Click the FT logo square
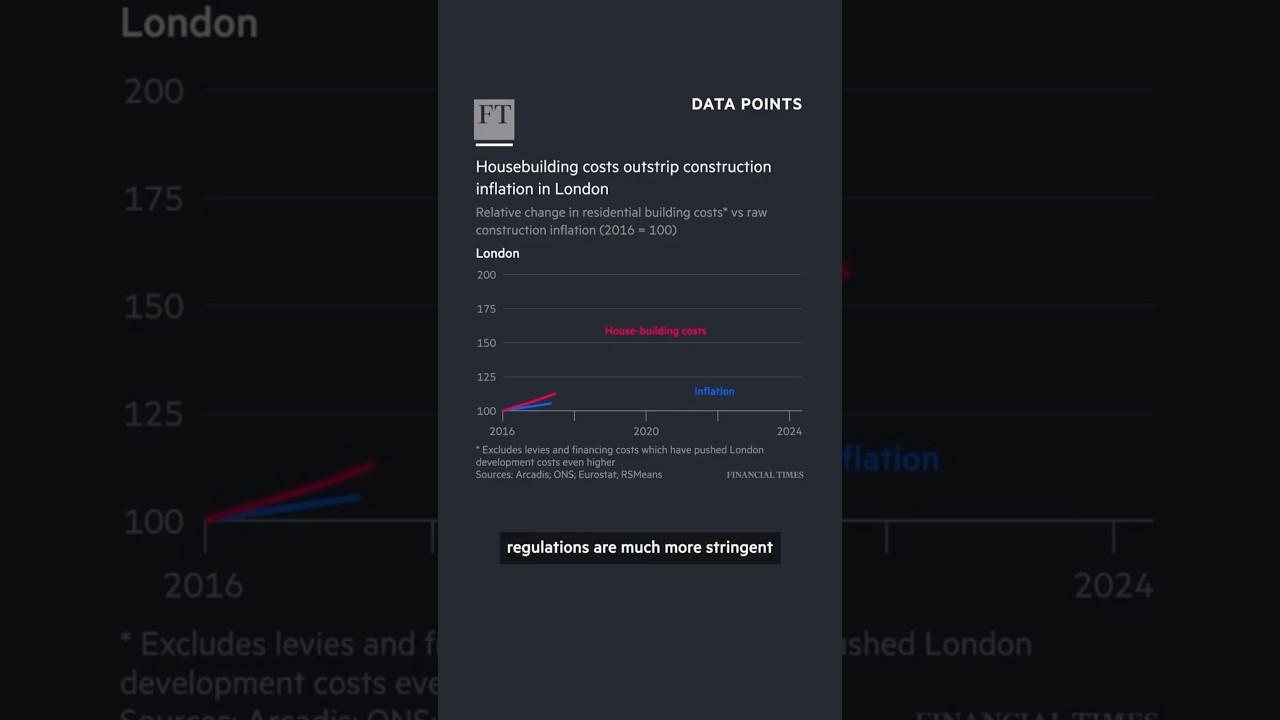Screen dimensions: 1280x720 494,119
